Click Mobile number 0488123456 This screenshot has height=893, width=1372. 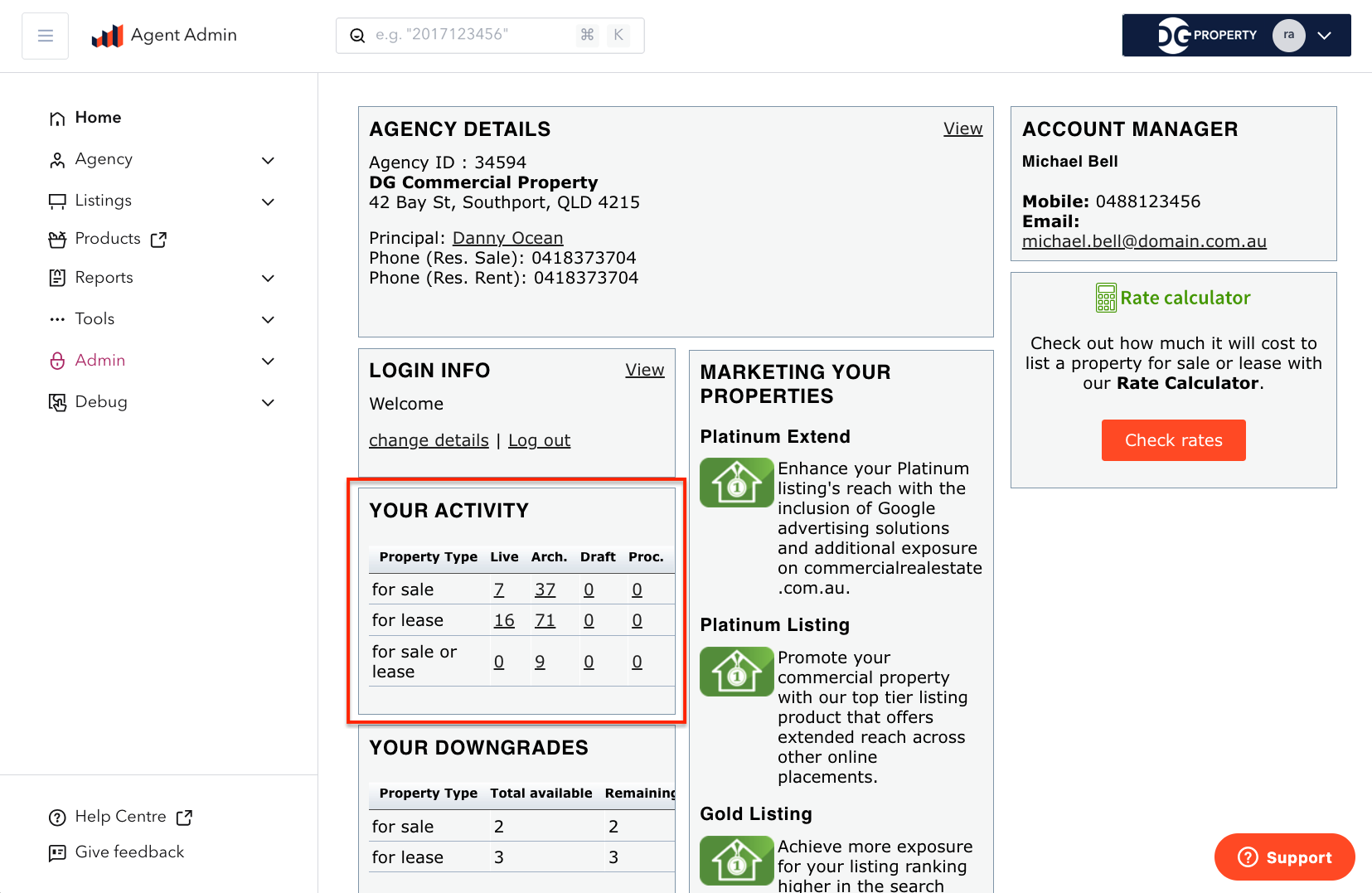(x=1148, y=201)
